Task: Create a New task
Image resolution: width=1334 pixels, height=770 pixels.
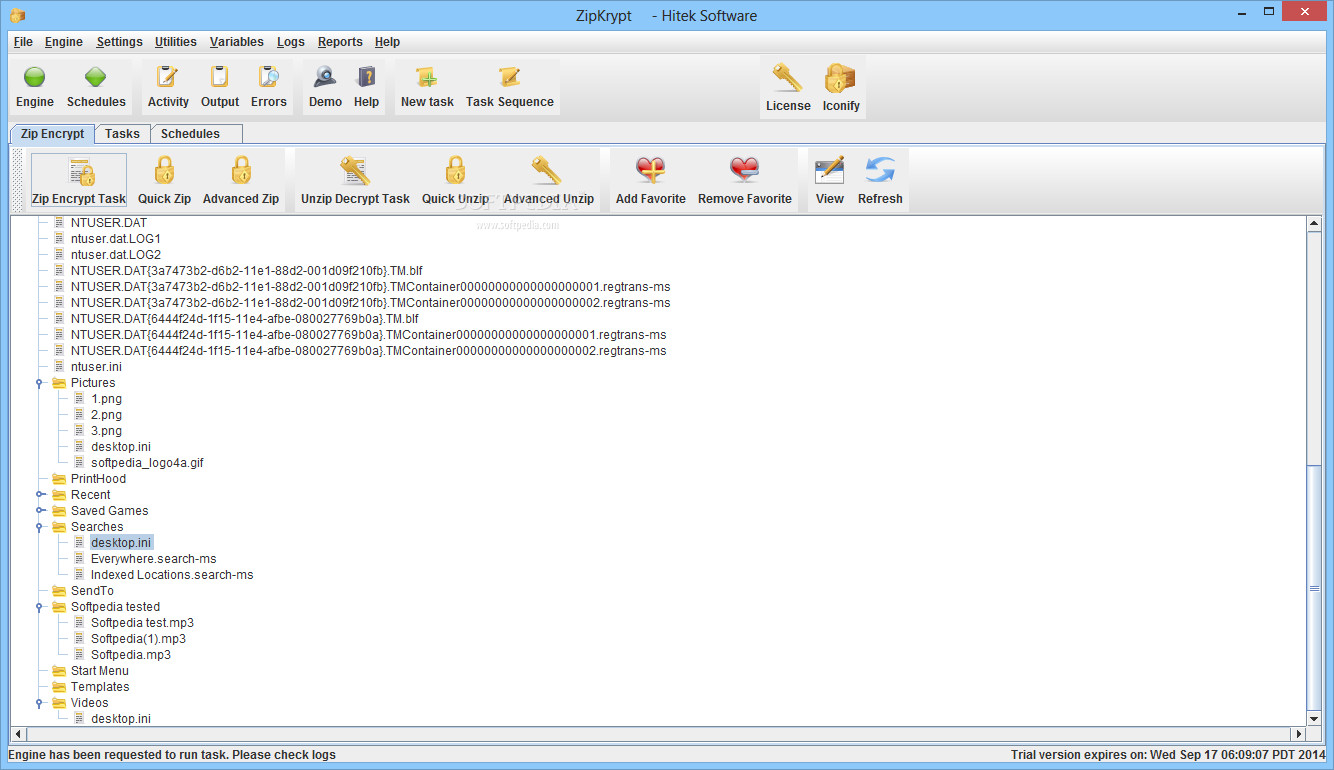Action: pyautogui.click(x=427, y=87)
